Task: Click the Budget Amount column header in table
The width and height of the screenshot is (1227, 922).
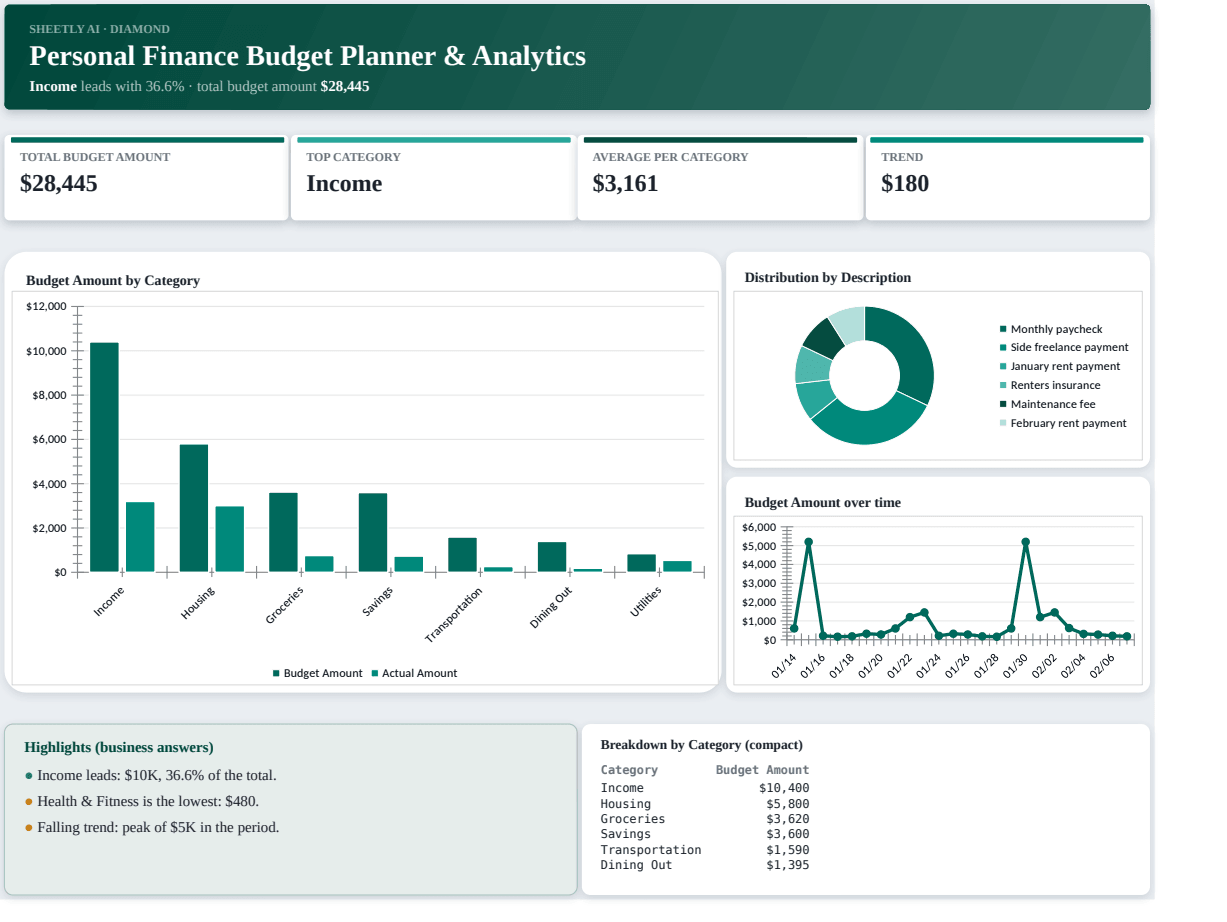Action: [762, 770]
